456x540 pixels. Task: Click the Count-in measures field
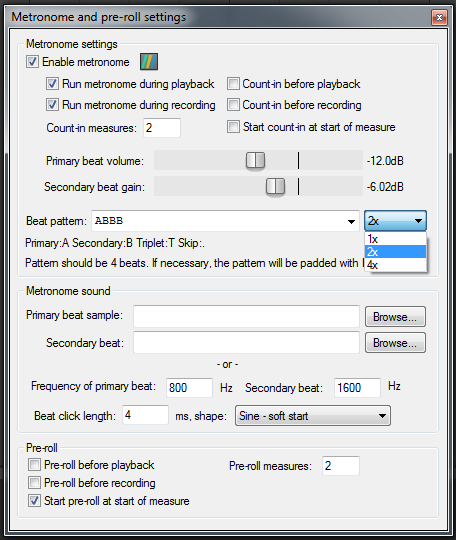click(x=162, y=128)
